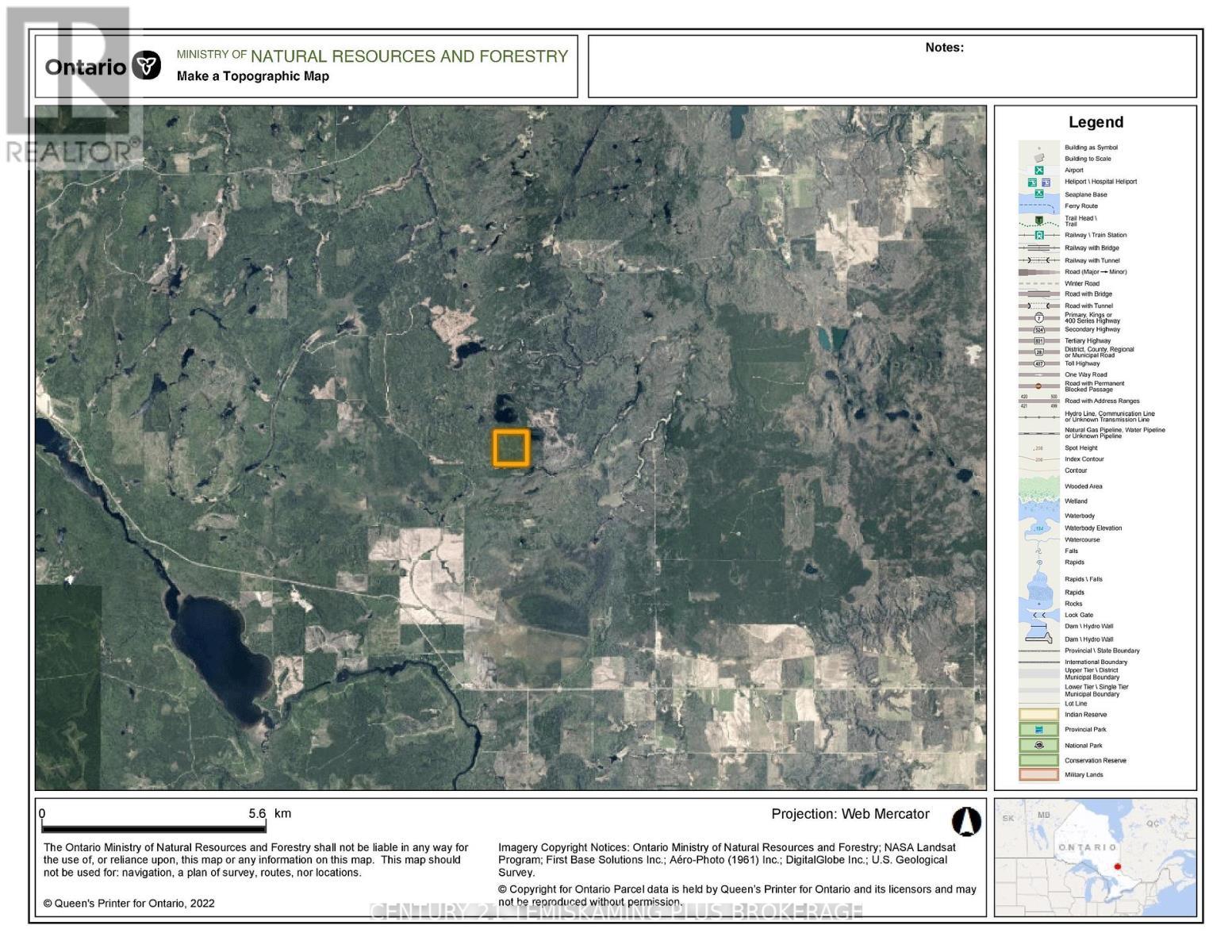
Task: Select the orange property boundary square on the map
Action: [511, 449]
